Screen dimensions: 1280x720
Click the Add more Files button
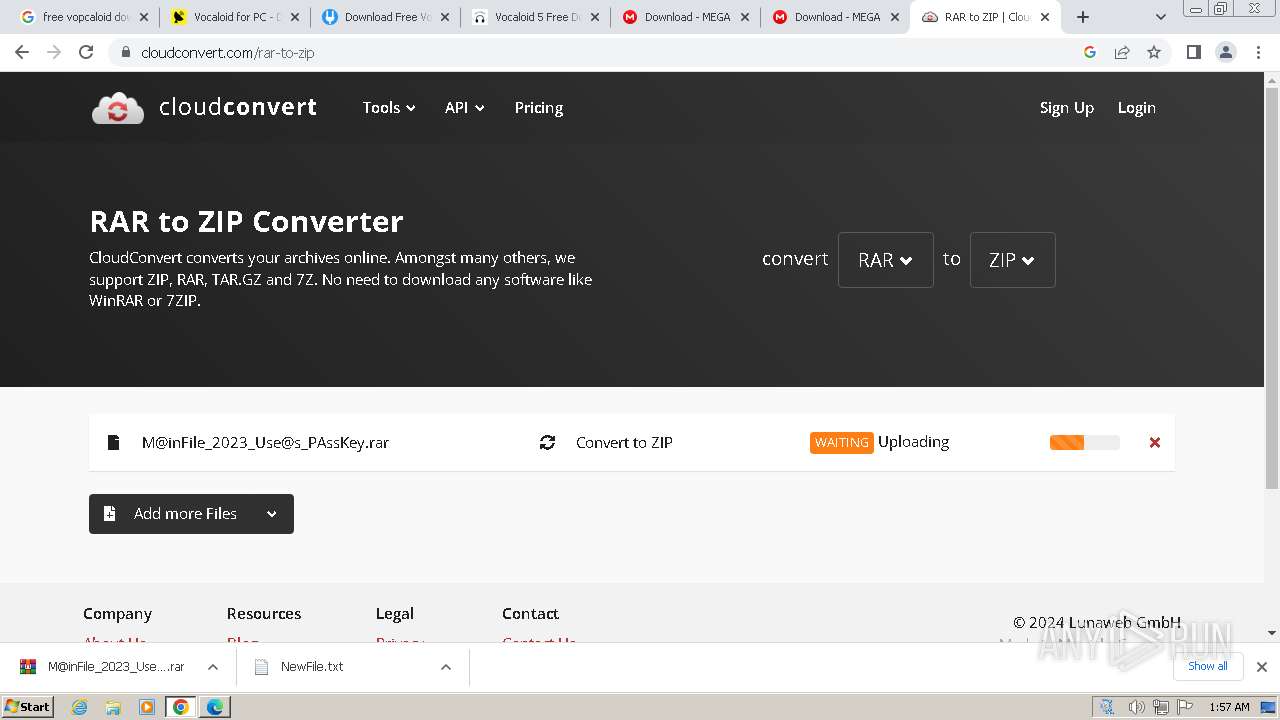coord(191,514)
